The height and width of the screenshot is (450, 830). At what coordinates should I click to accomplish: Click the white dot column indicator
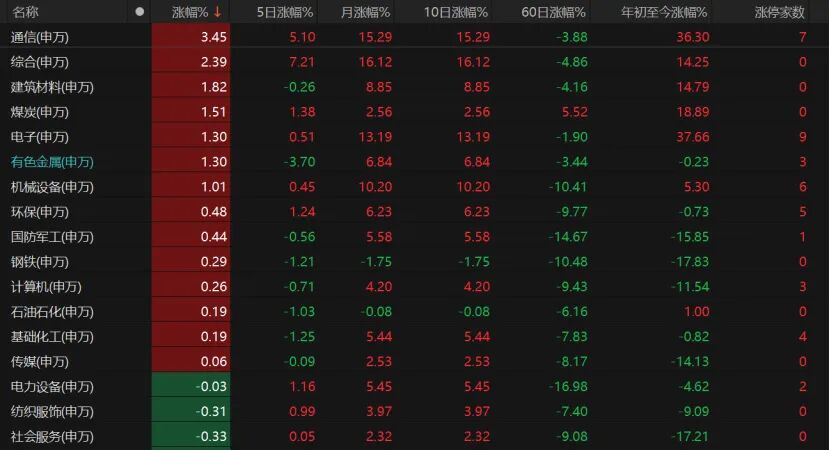139,12
